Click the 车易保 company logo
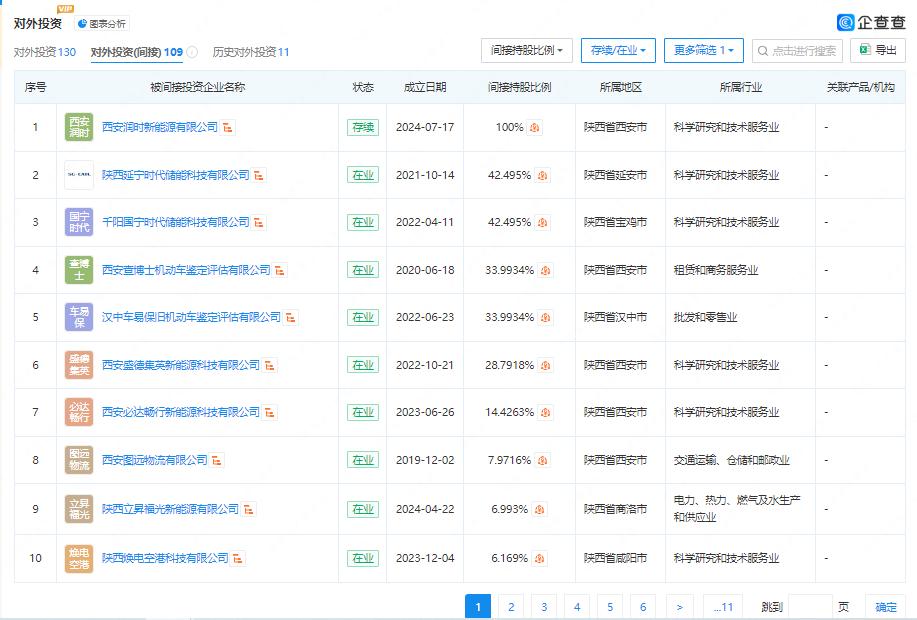917x620 pixels. [79, 317]
